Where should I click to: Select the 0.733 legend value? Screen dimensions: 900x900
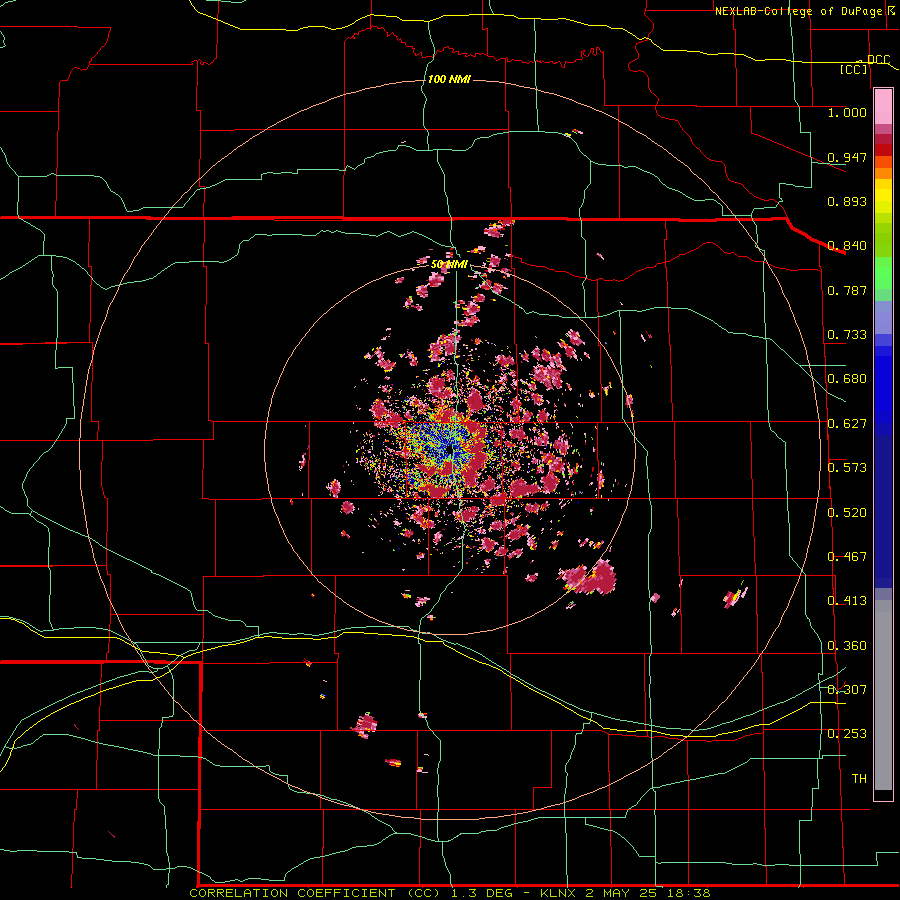[x=847, y=335]
